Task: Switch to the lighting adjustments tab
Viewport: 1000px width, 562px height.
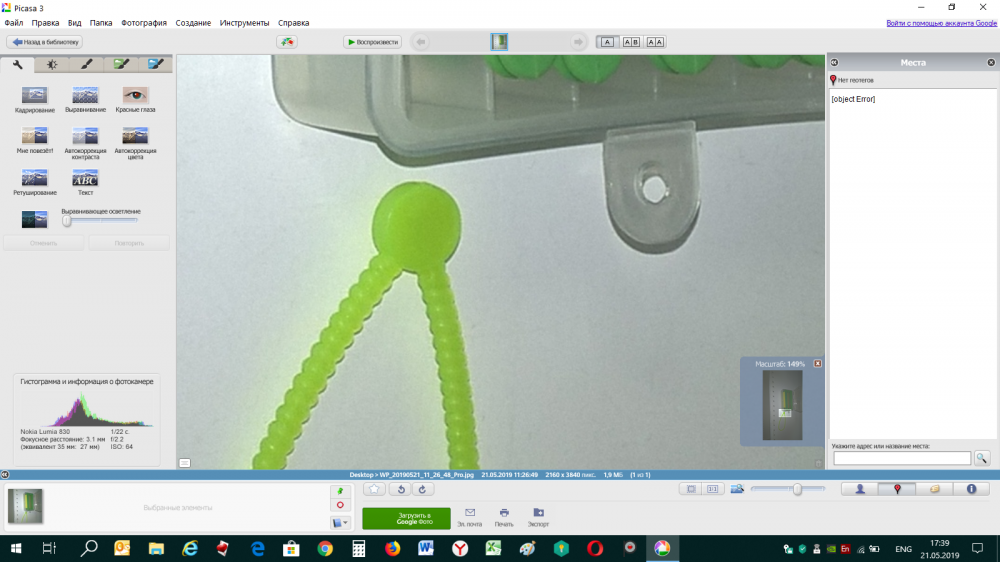Action: [x=51, y=64]
